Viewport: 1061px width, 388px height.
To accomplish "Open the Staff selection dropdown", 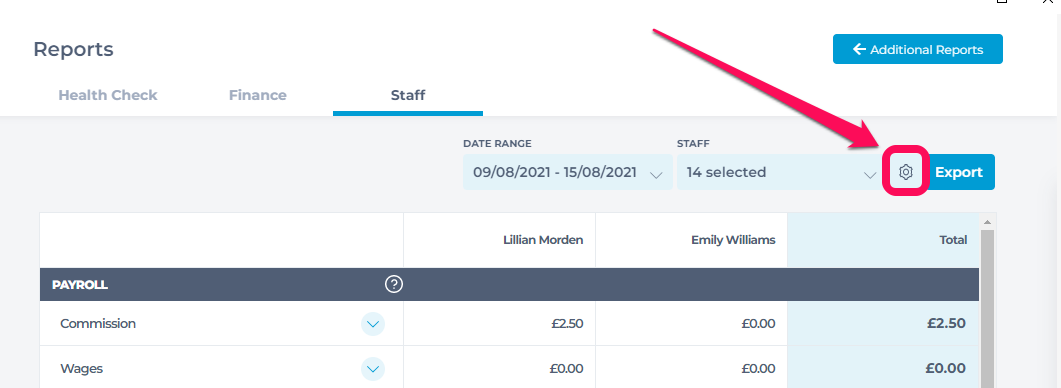I will tap(780, 172).
